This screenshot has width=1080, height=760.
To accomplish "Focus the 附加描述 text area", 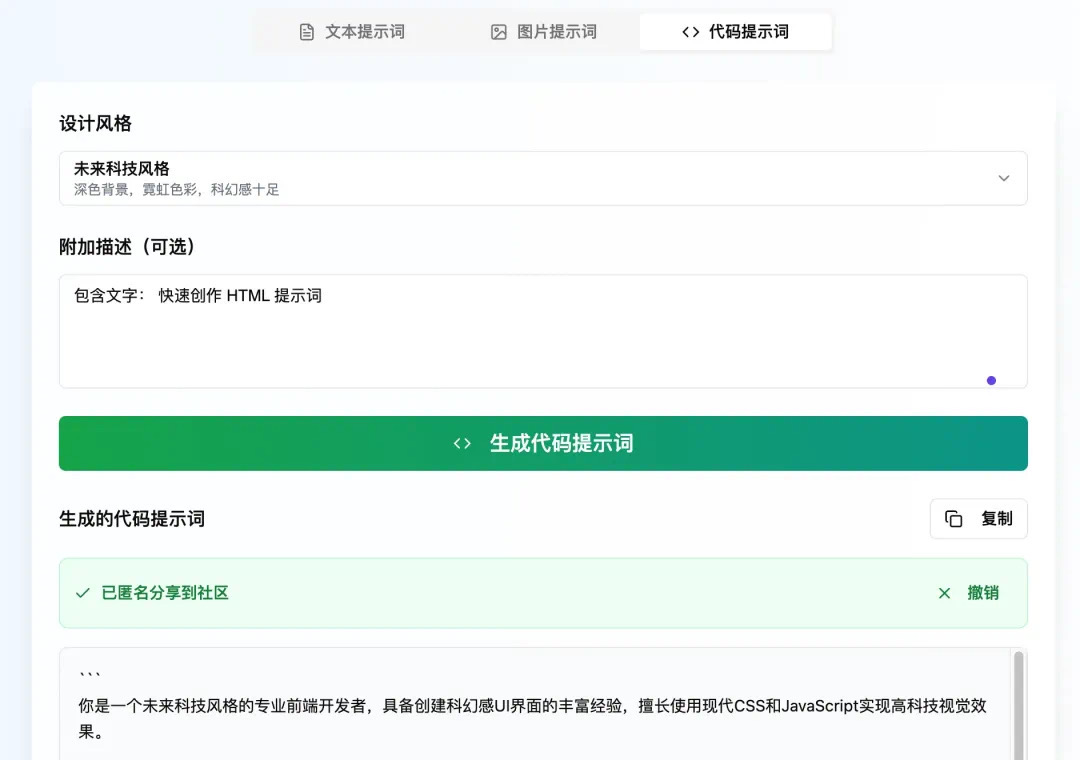I will tap(542, 335).
